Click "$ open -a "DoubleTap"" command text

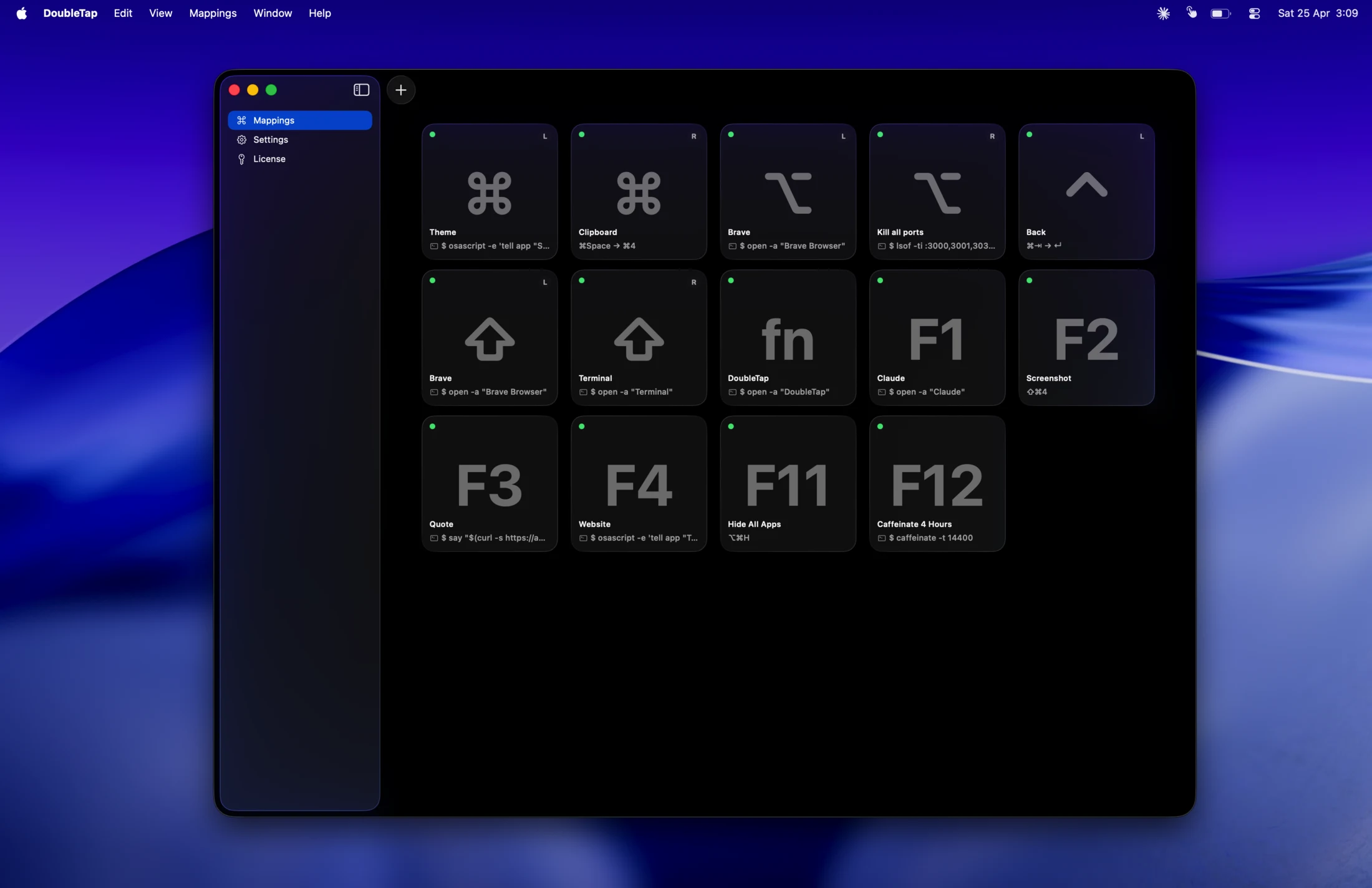[x=785, y=392]
